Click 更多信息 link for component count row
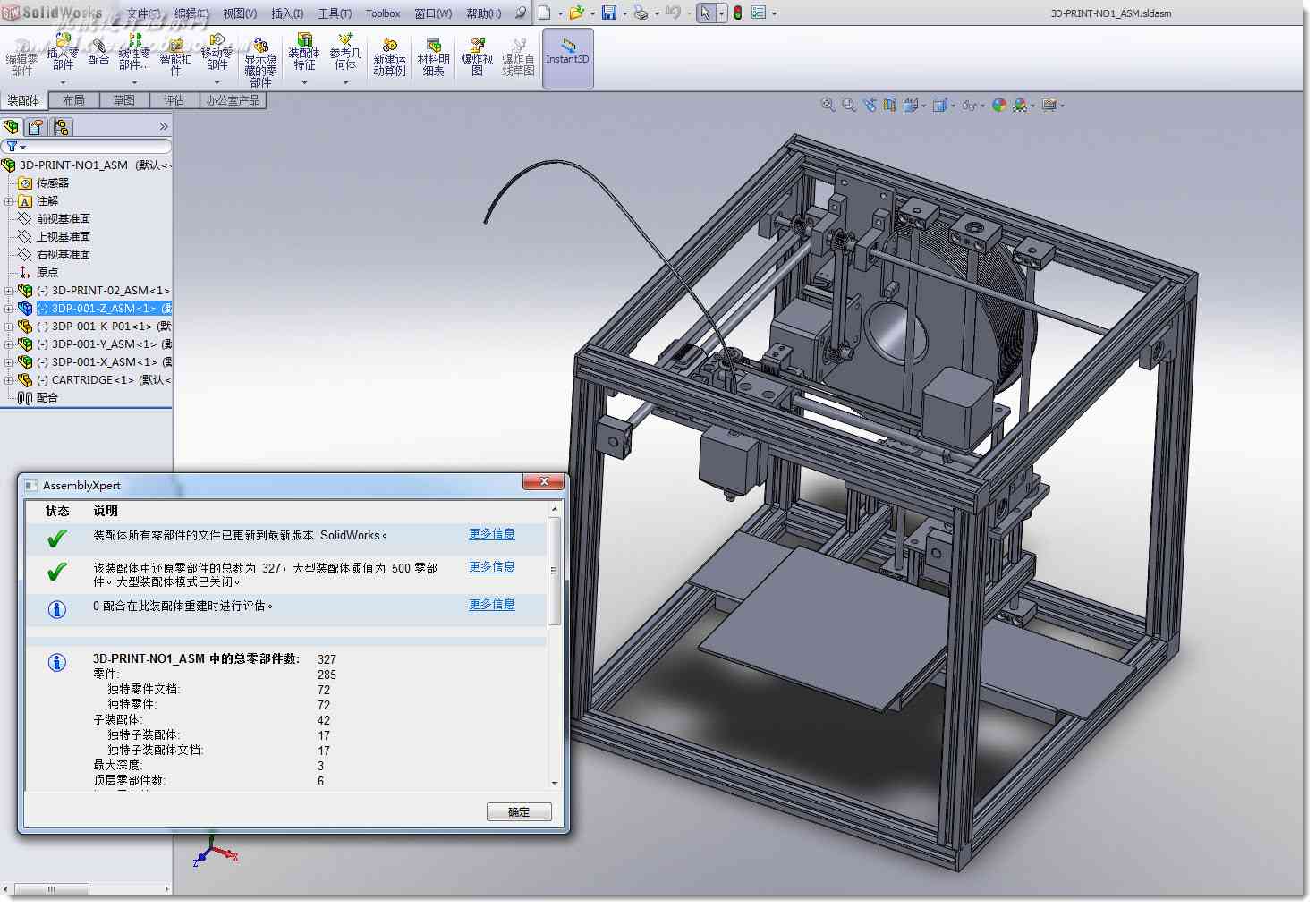Image resolution: width=1316 pixels, height=908 pixels. click(492, 567)
